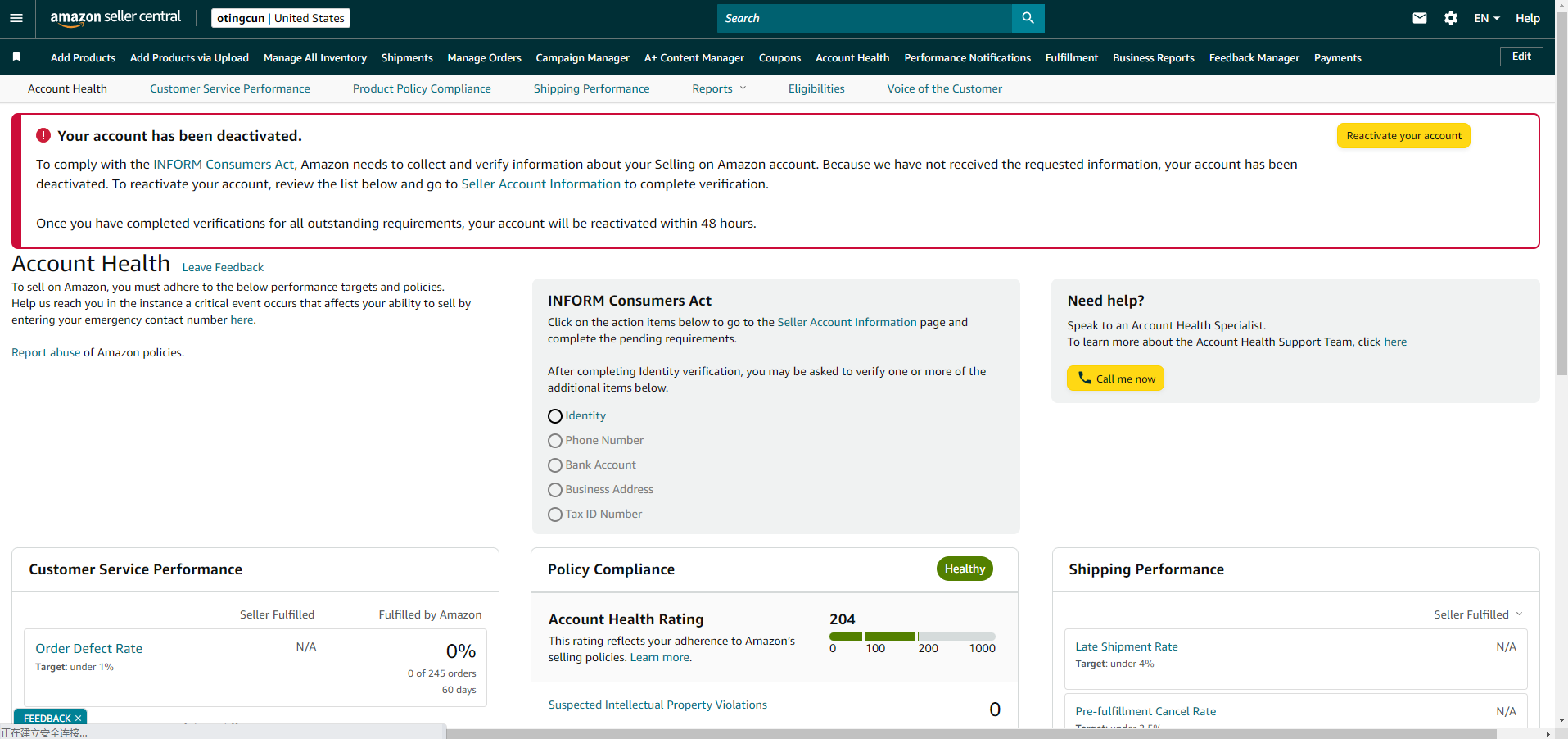This screenshot has height=739, width=1568.
Task: Select the Tax ID Number radio item
Action: [x=555, y=515]
